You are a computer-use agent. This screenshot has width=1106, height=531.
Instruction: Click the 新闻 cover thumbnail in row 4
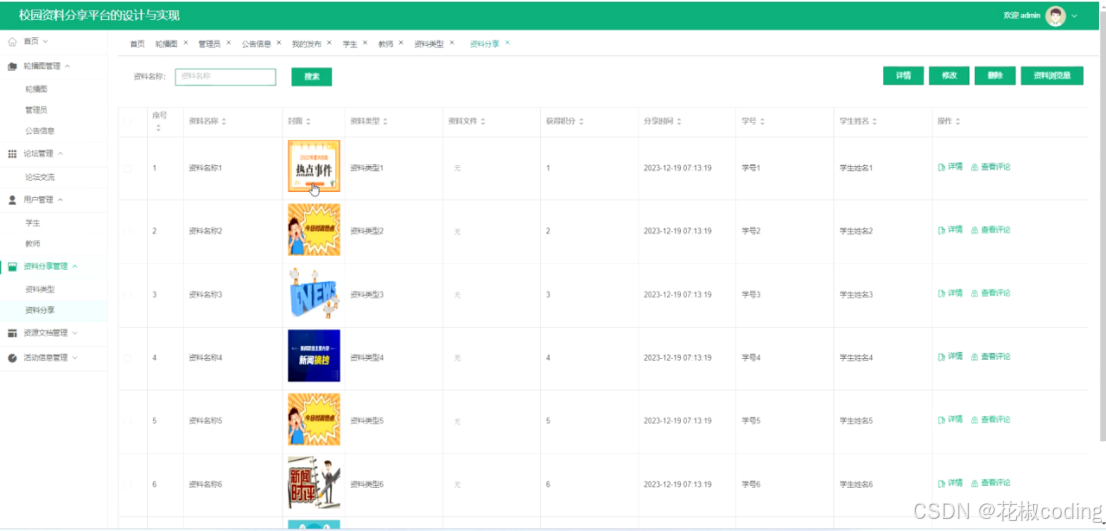[x=314, y=355]
